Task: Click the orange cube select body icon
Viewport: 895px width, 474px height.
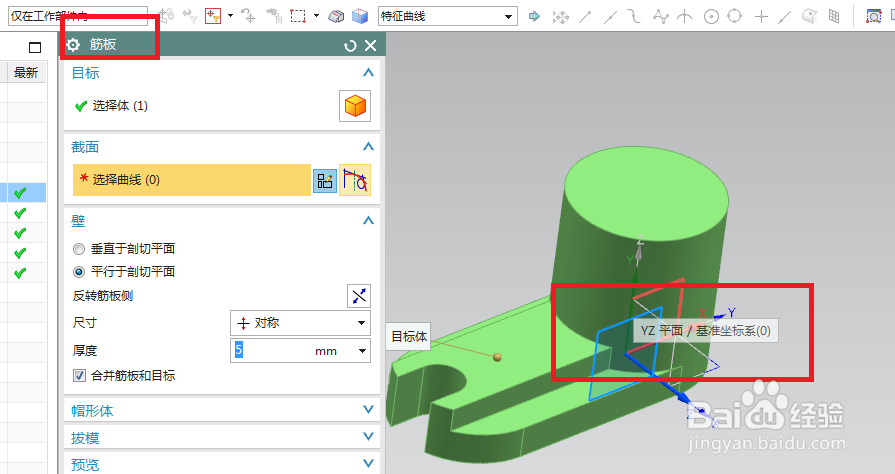Action: (355, 106)
